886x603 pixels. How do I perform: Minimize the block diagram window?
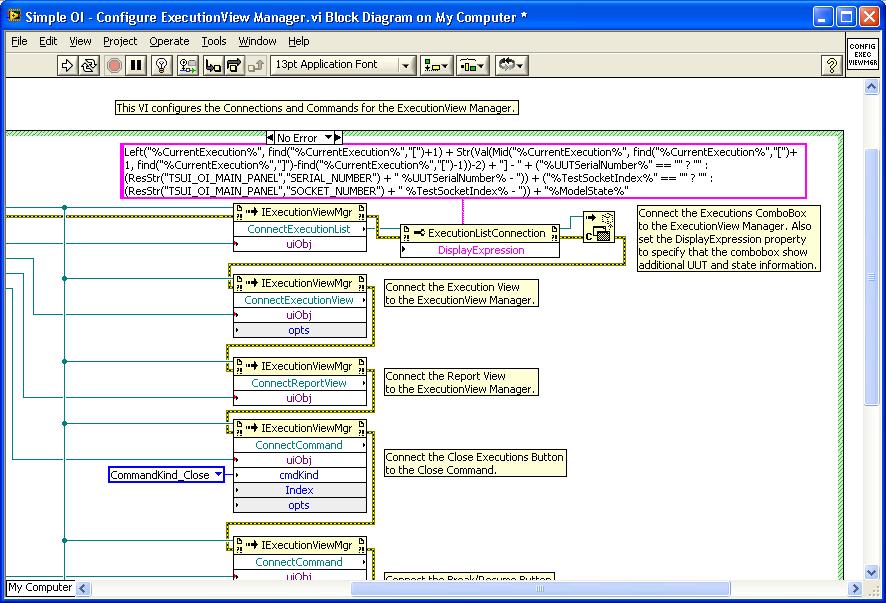tap(823, 16)
